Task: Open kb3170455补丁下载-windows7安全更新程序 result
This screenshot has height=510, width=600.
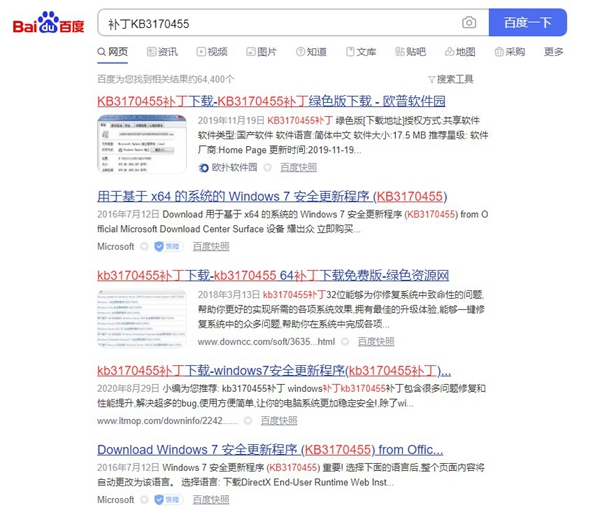Action: pyautogui.click(x=274, y=371)
